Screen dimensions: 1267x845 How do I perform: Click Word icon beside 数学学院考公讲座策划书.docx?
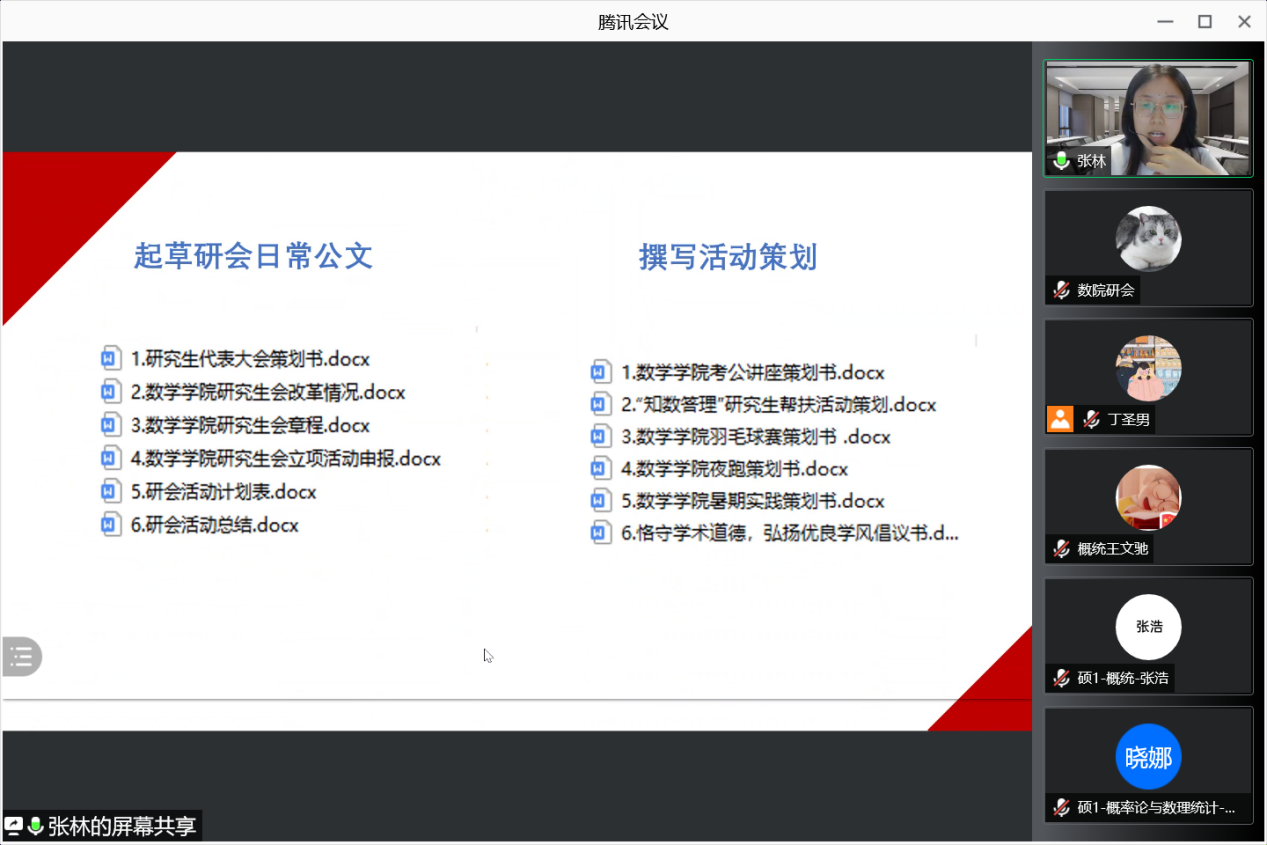pyautogui.click(x=600, y=372)
